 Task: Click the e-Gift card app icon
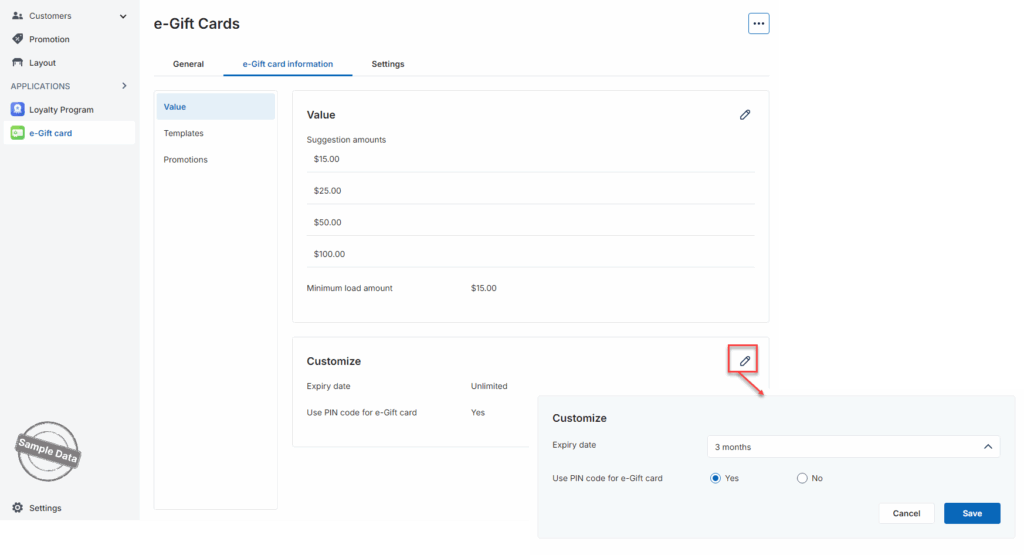[x=17, y=133]
